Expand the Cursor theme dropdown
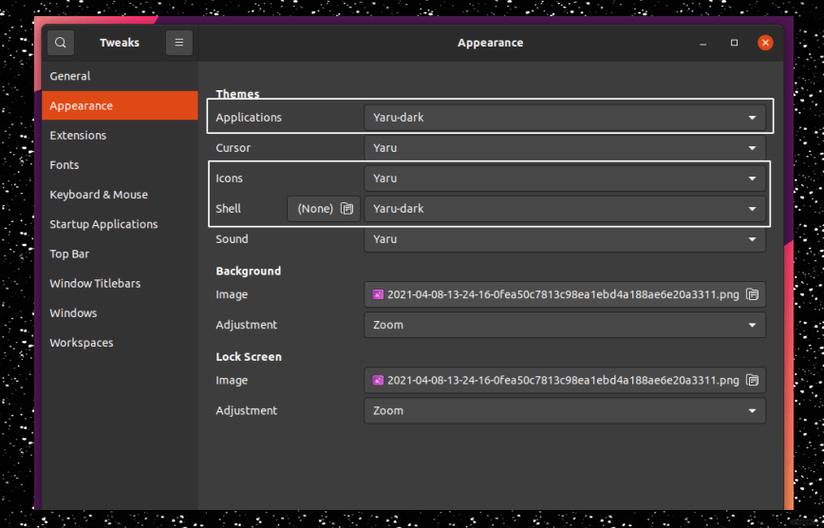 pos(564,148)
